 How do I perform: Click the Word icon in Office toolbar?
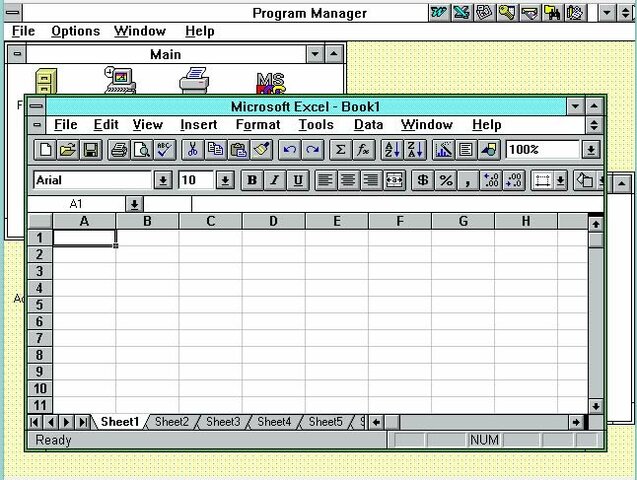[439, 13]
